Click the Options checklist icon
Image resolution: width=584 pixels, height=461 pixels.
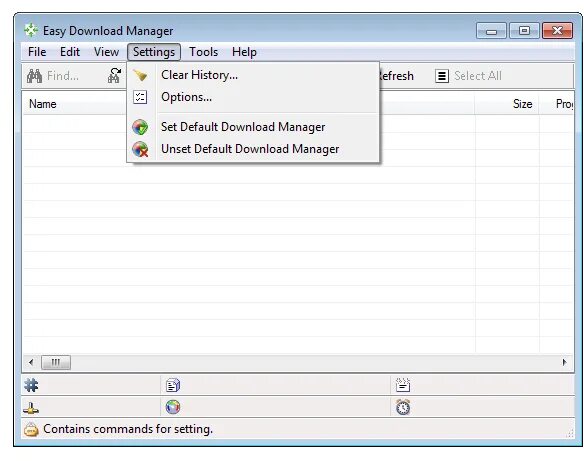pos(140,97)
